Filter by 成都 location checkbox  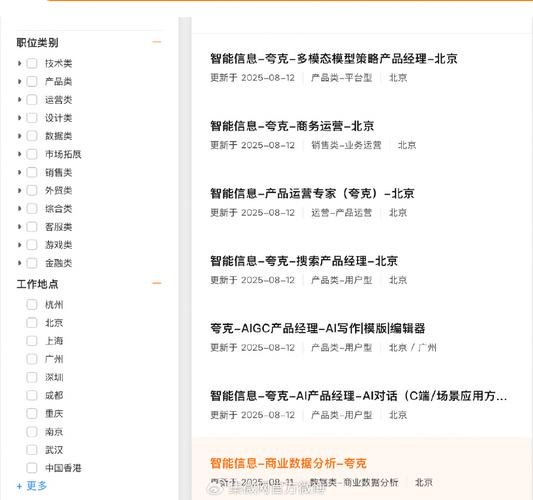tap(32, 395)
